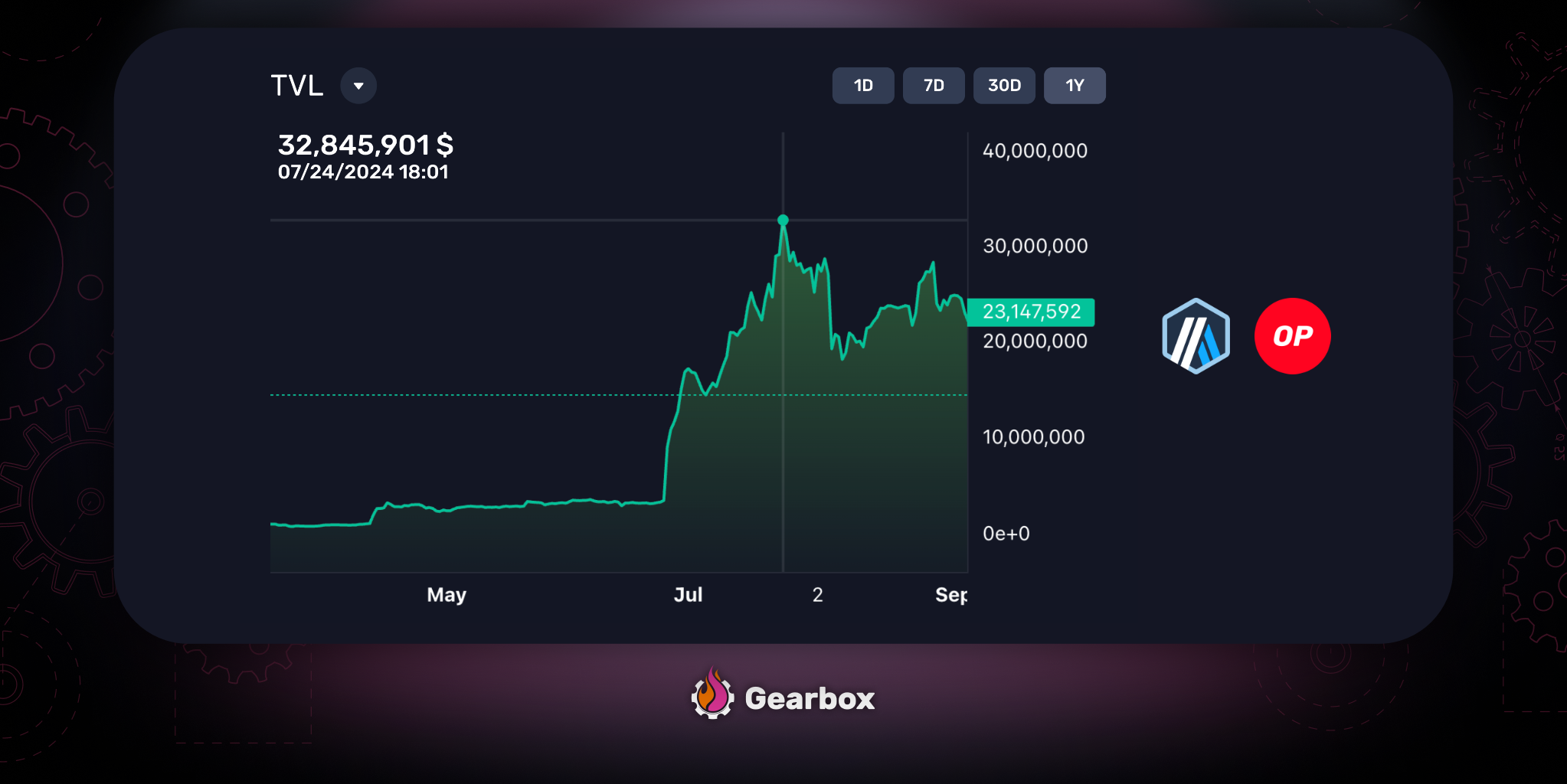Screen dimensions: 1567x784
Task: Click the red Optimism OP logo
Action: [1292, 336]
